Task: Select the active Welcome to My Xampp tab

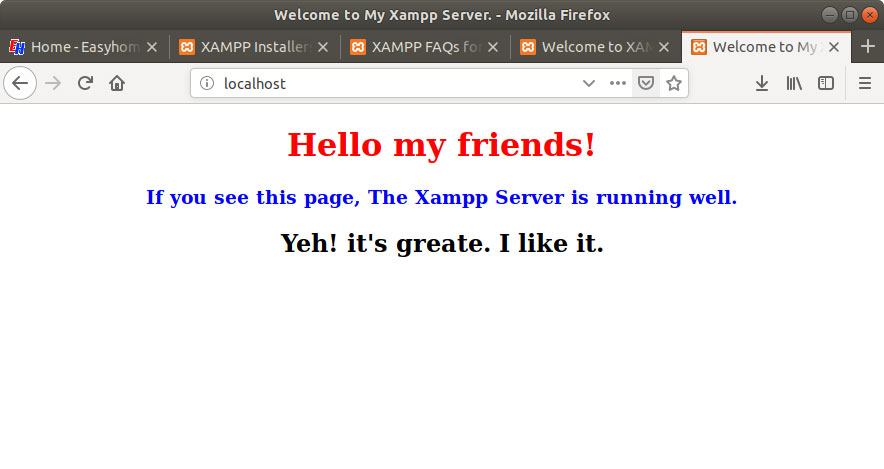Action: [x=765, y=47]
